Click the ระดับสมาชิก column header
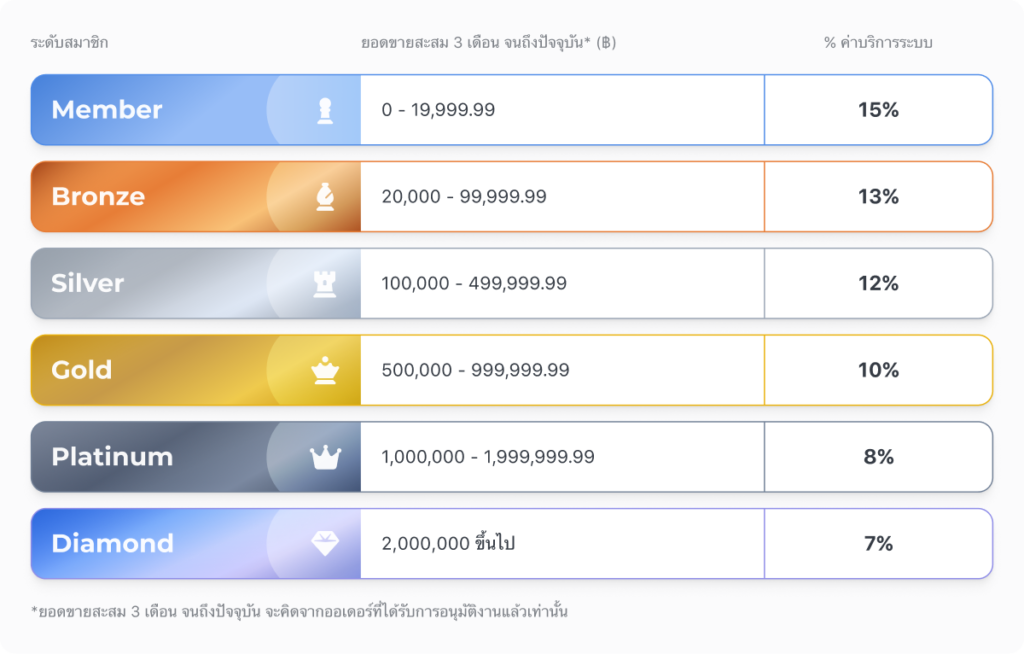 [70, 43]
